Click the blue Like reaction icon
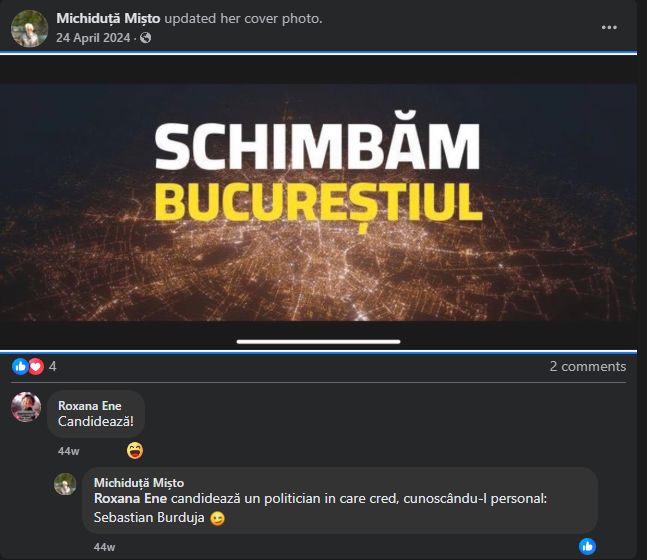The image size is (647, 560). 20,366
